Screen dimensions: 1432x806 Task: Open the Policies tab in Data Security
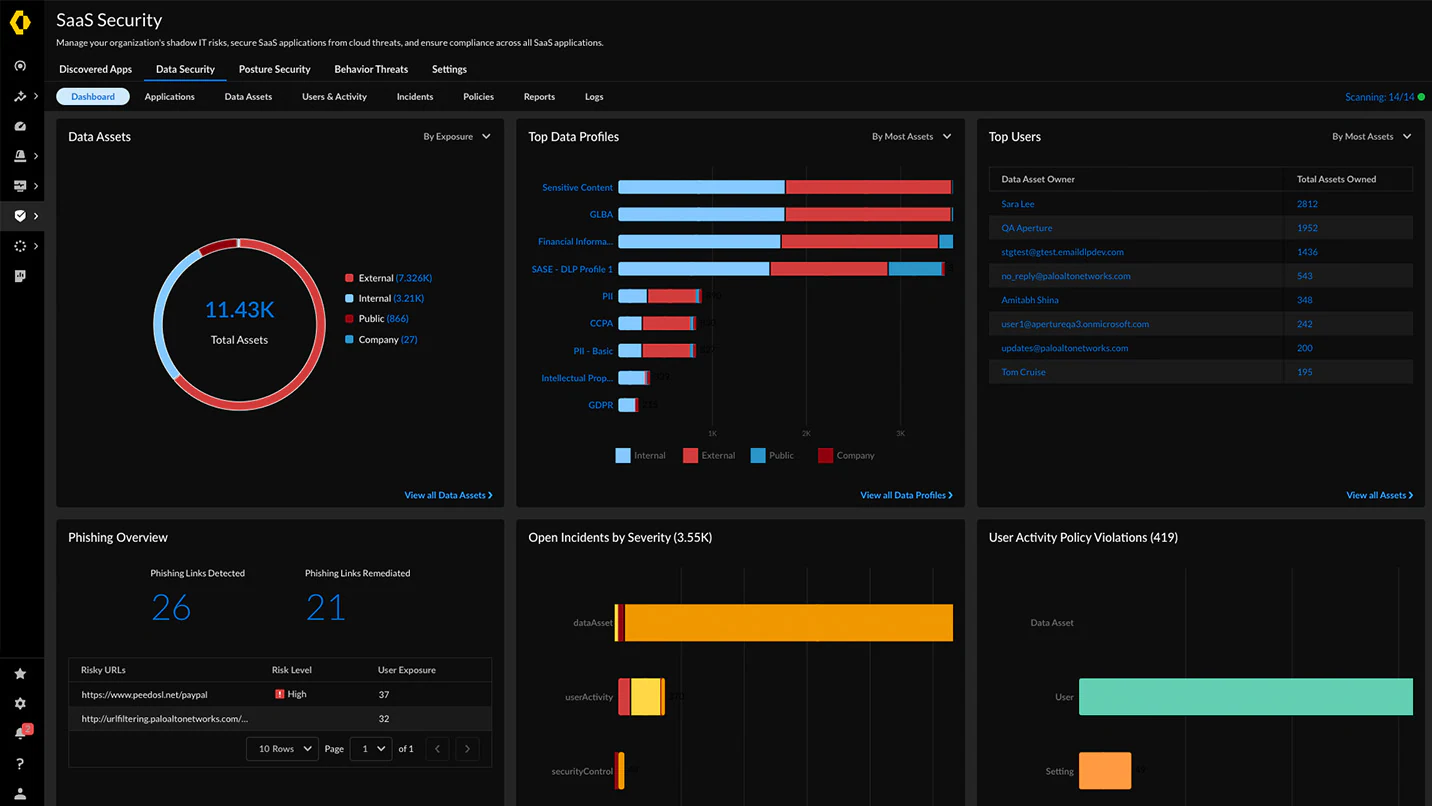pyautogui.click(x=478, y=96)
